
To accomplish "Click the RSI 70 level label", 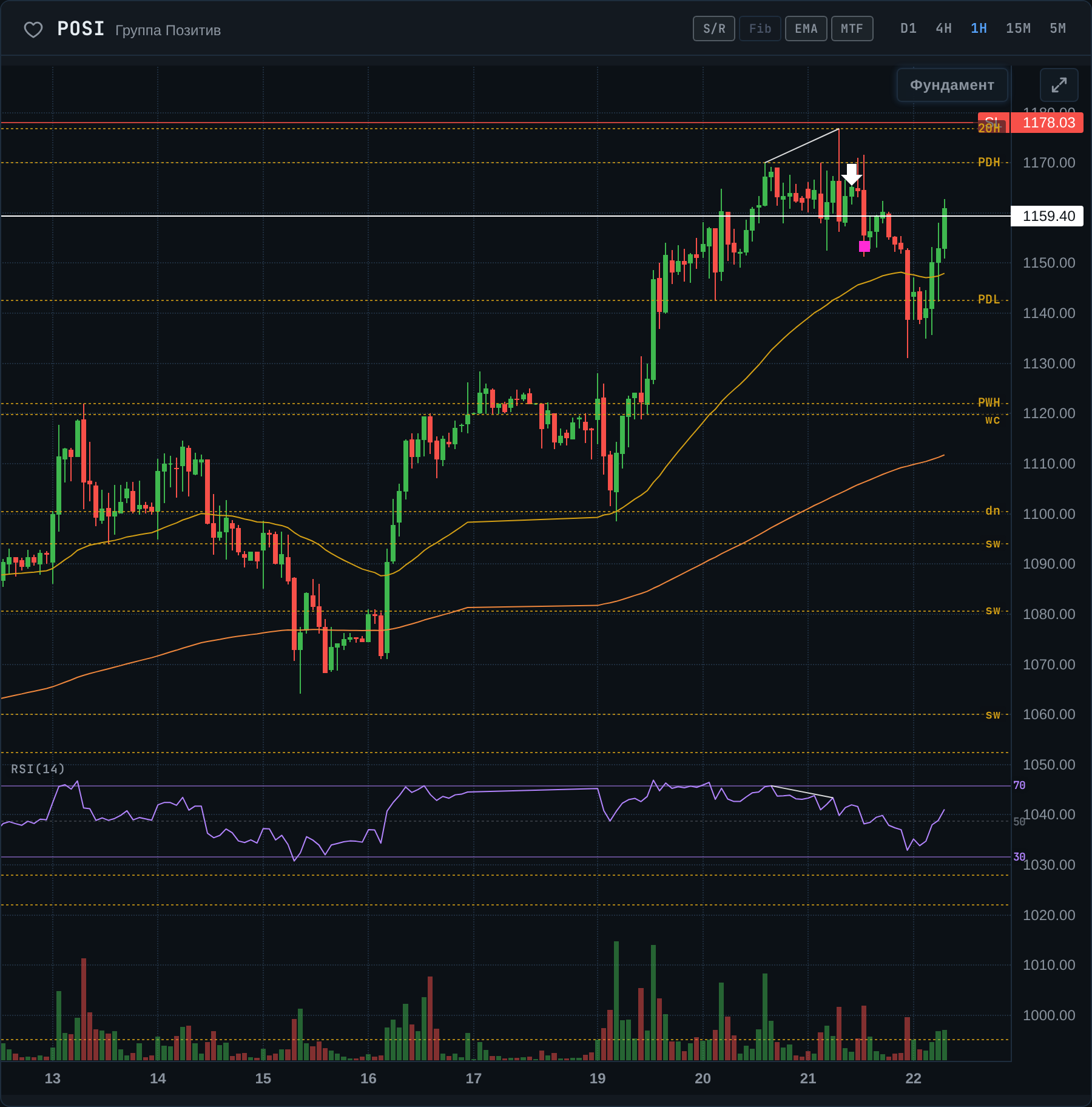I will [1019, 785].
